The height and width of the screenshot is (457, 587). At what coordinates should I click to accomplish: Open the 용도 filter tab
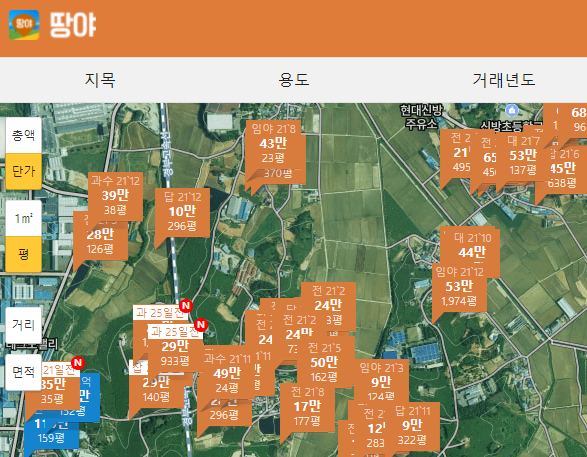point(294,80)
